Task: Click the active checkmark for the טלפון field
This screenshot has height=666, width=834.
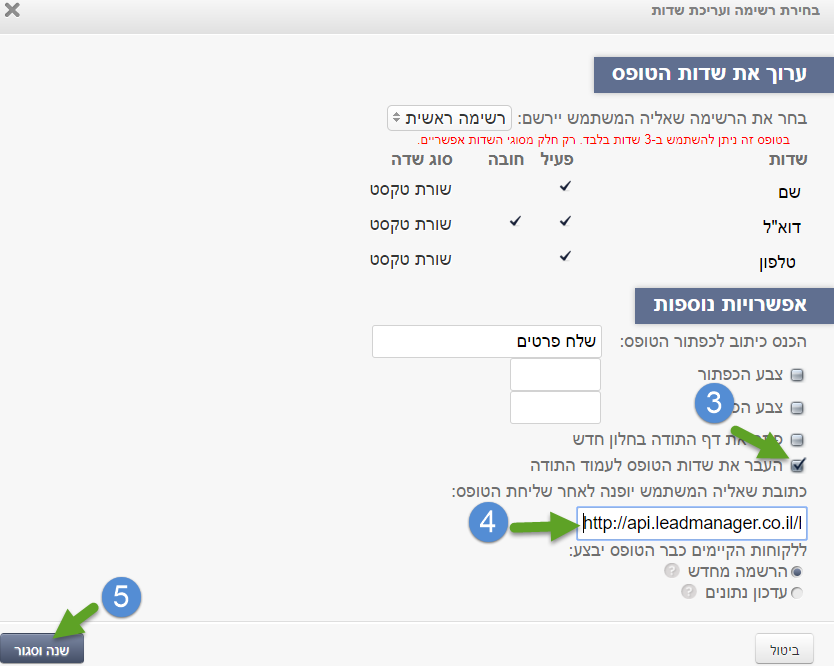Action: coord(565,256)
